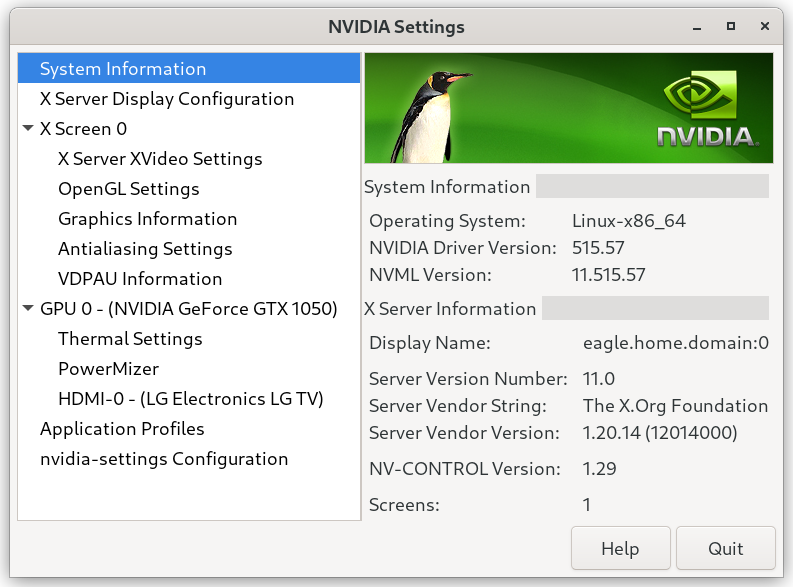Show Graphics Information page
Viewport: 793px width, 587px height.
(189, 218)
